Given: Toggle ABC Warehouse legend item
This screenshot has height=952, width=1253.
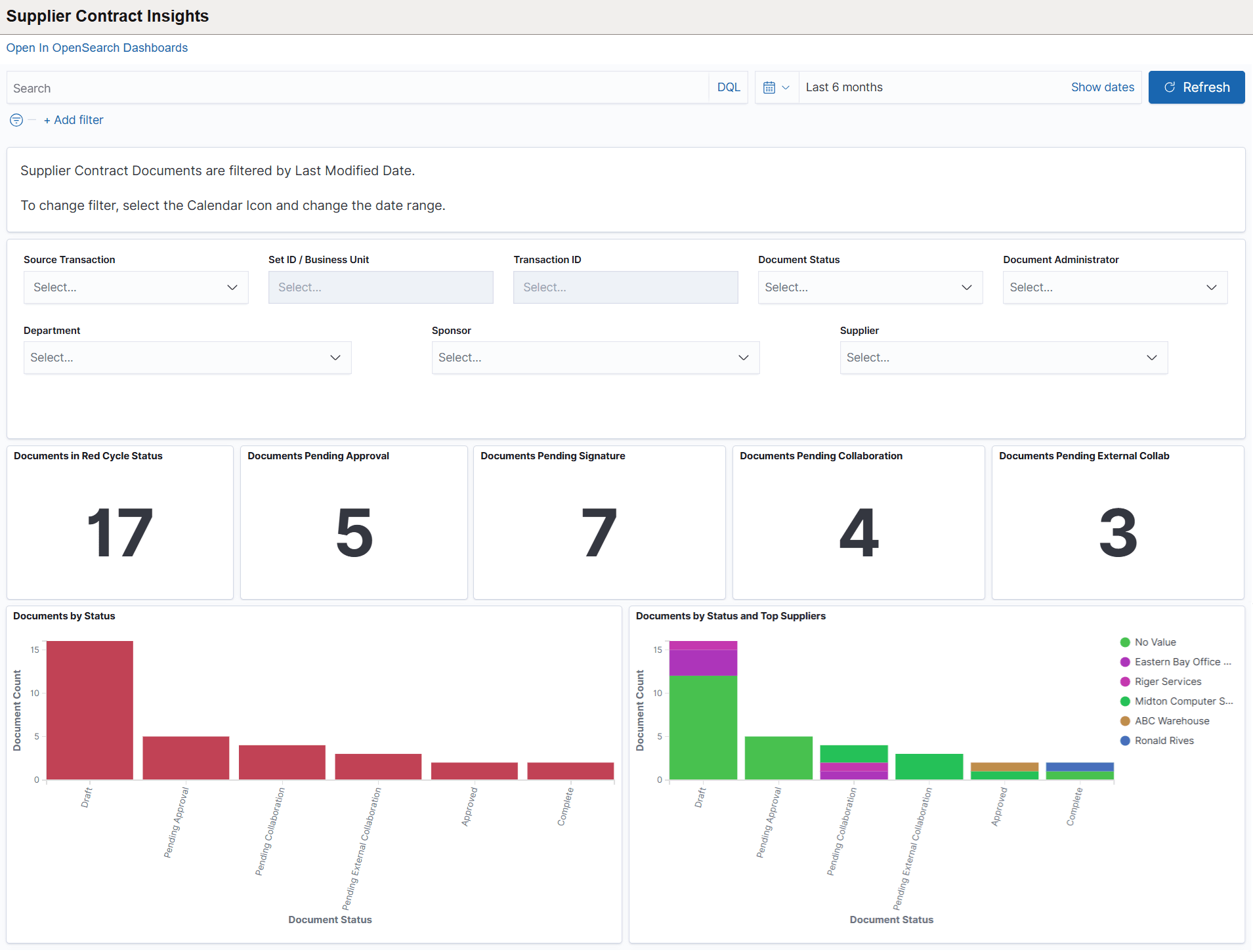Looking at the screenshot, I should [x=1171, y=720].
